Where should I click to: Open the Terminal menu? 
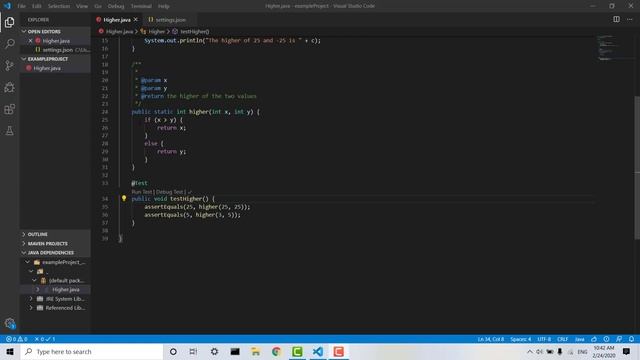pos(141,6)
